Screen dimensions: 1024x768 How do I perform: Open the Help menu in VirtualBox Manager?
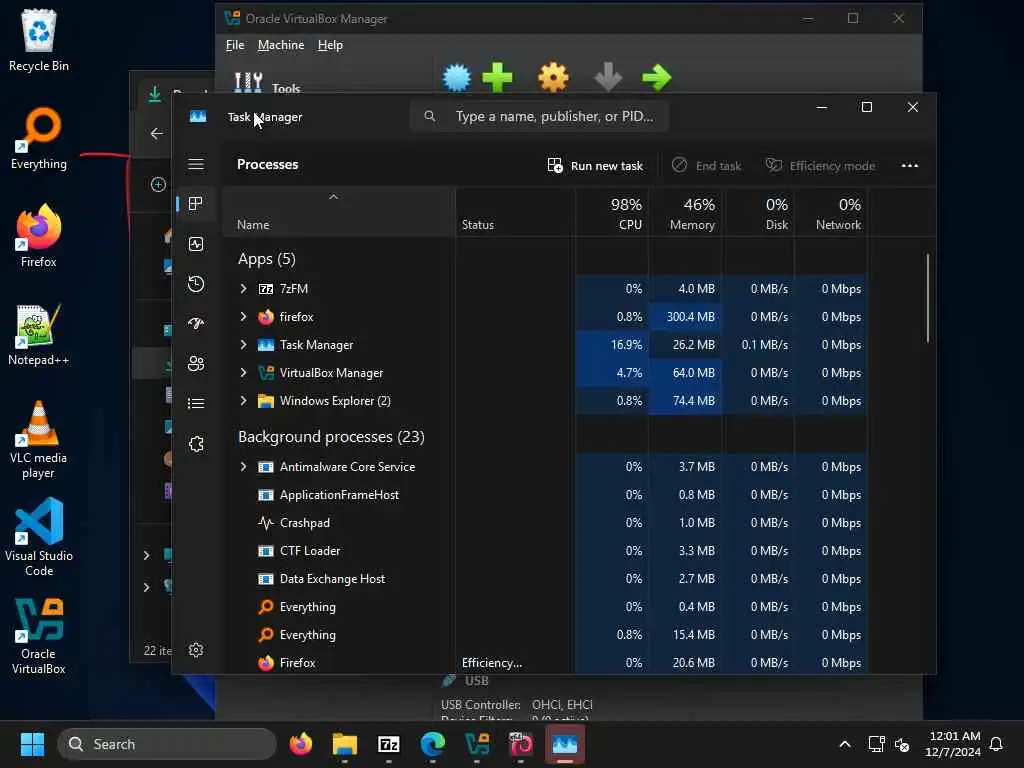point(330,45)
